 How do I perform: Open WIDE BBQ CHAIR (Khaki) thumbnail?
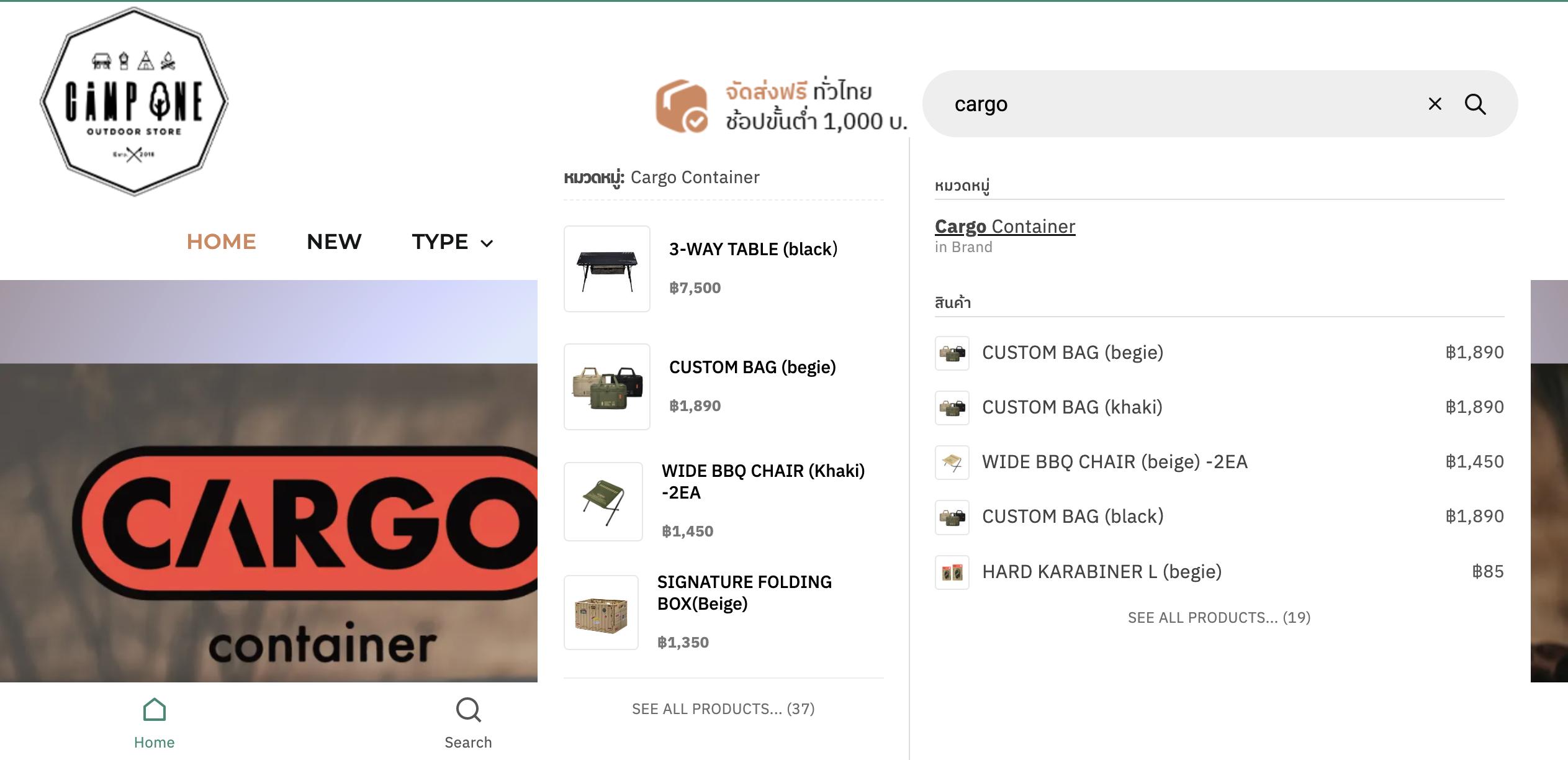pos(603,502)
